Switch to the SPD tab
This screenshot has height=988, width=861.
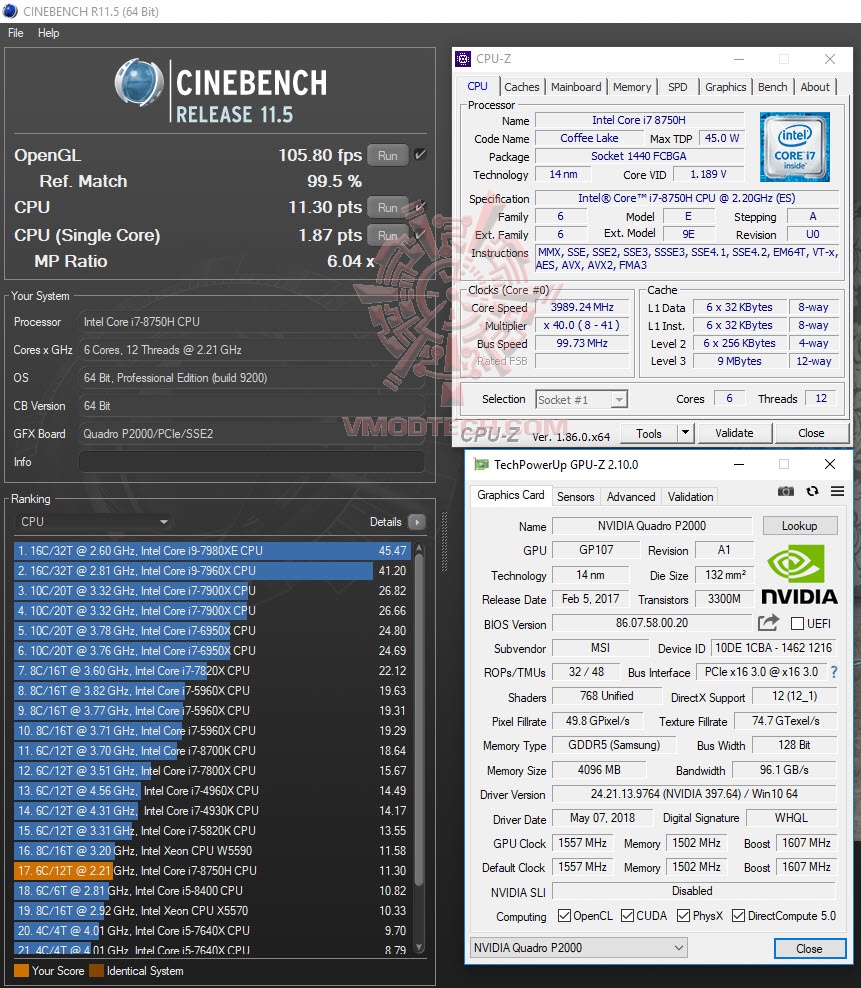coord(678,87)
